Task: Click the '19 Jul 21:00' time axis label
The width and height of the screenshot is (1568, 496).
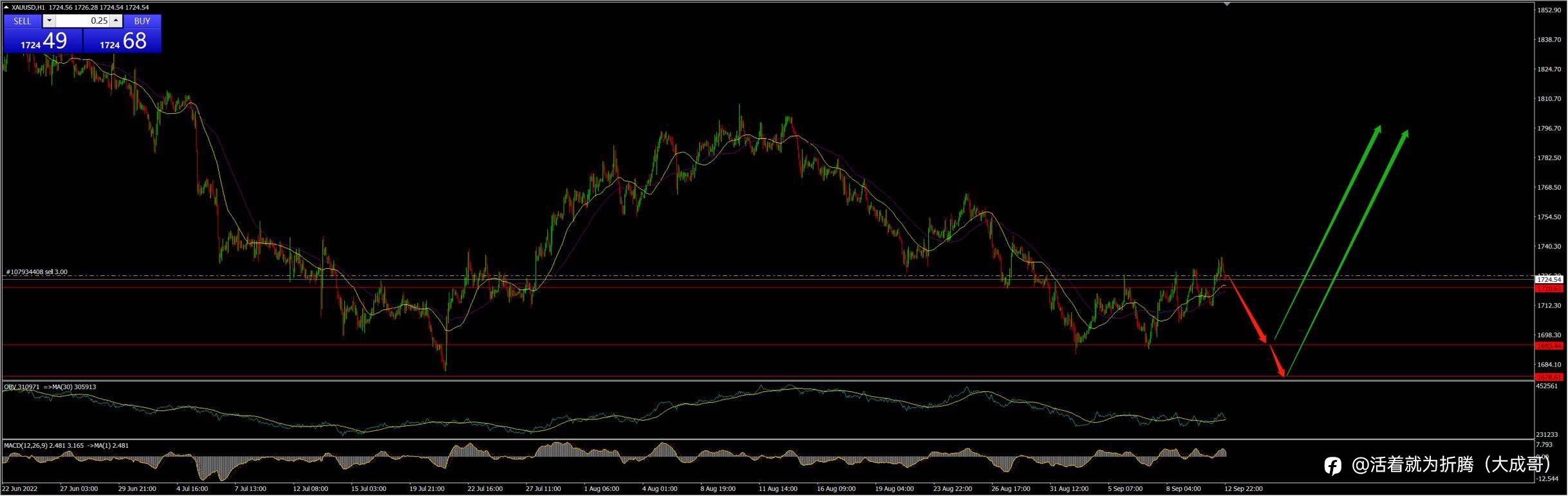Action: click(x=427, y=489)
